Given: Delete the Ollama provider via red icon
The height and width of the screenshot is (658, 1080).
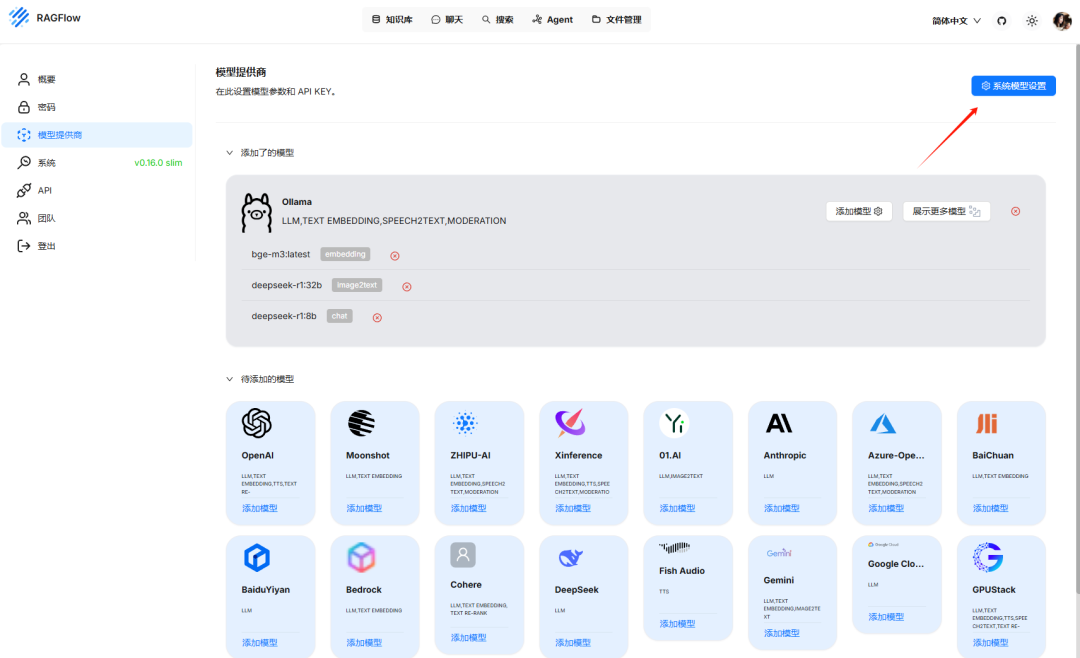Looking at the screenshot, I should [x=1015, y=212].
